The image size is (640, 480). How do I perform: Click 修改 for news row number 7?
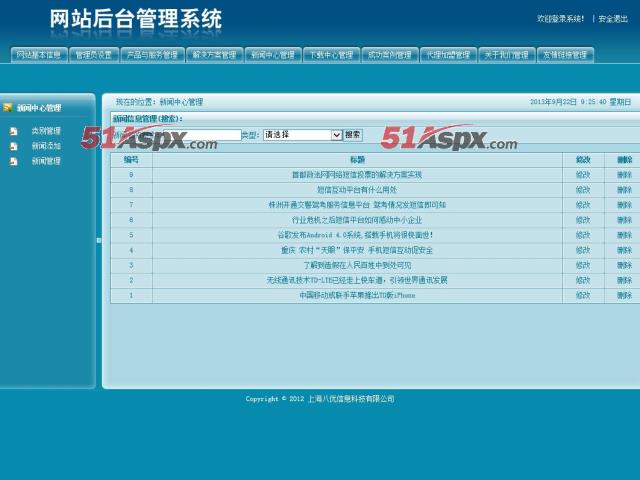tap(583, 205)
